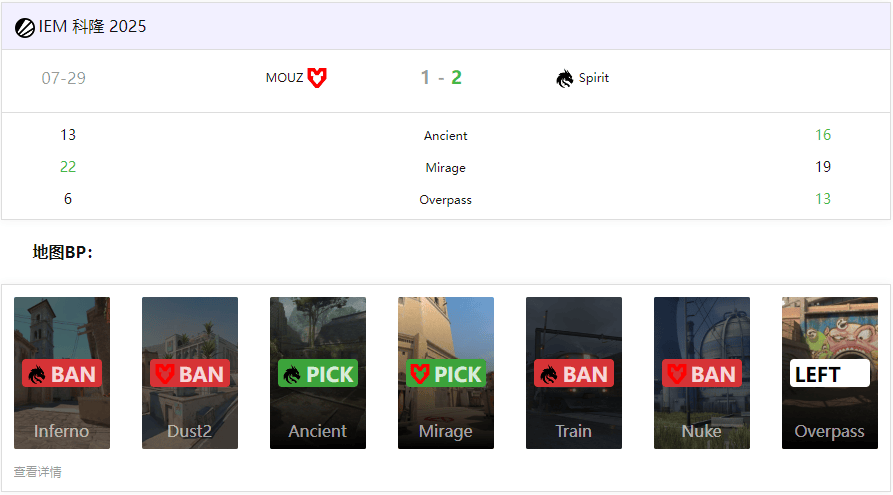Click the 1 - 2 match score
The width and height of the screenshot is (893, 495).
[441, 77]
